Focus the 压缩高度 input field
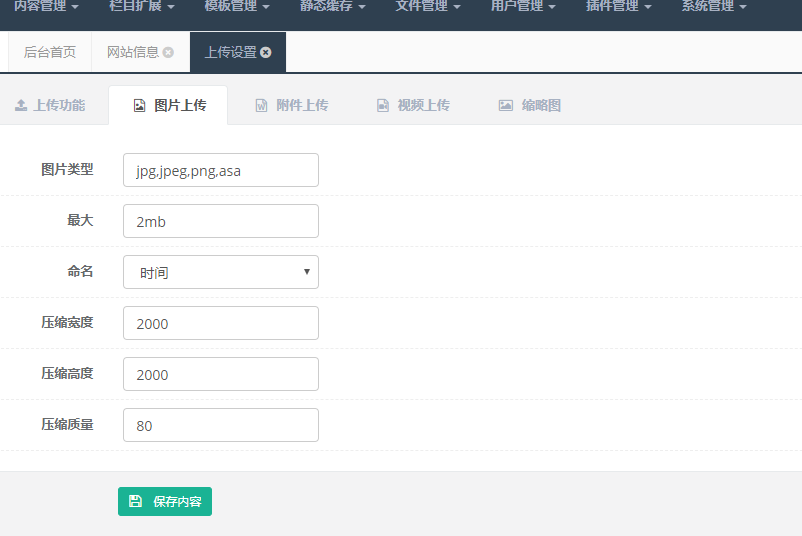Viewport: 802px width, 536px height. pyautogui.click(x=221, y=374)
